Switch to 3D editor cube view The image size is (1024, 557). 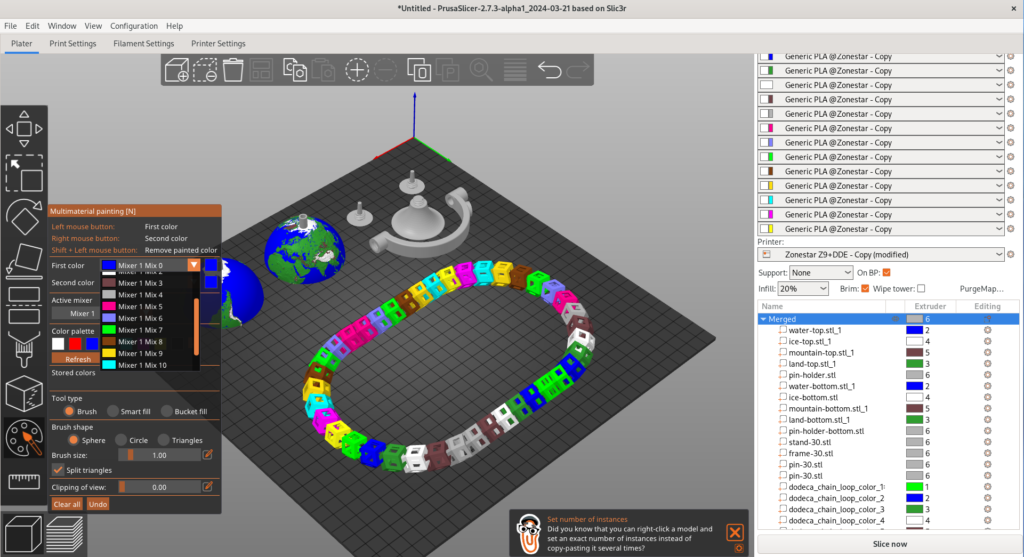click(x=22, y=534)
